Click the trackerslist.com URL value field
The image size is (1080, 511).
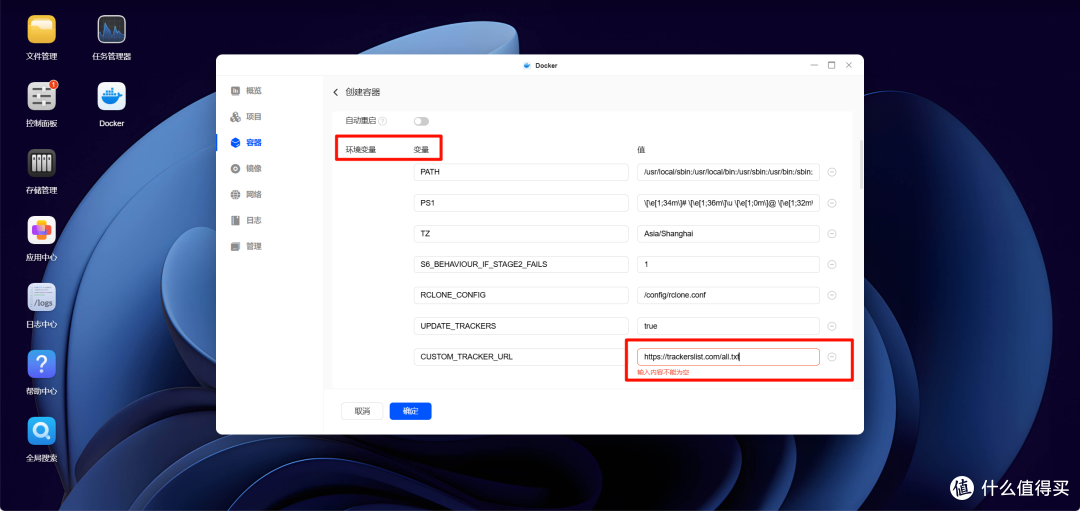(x=728, y=357)
